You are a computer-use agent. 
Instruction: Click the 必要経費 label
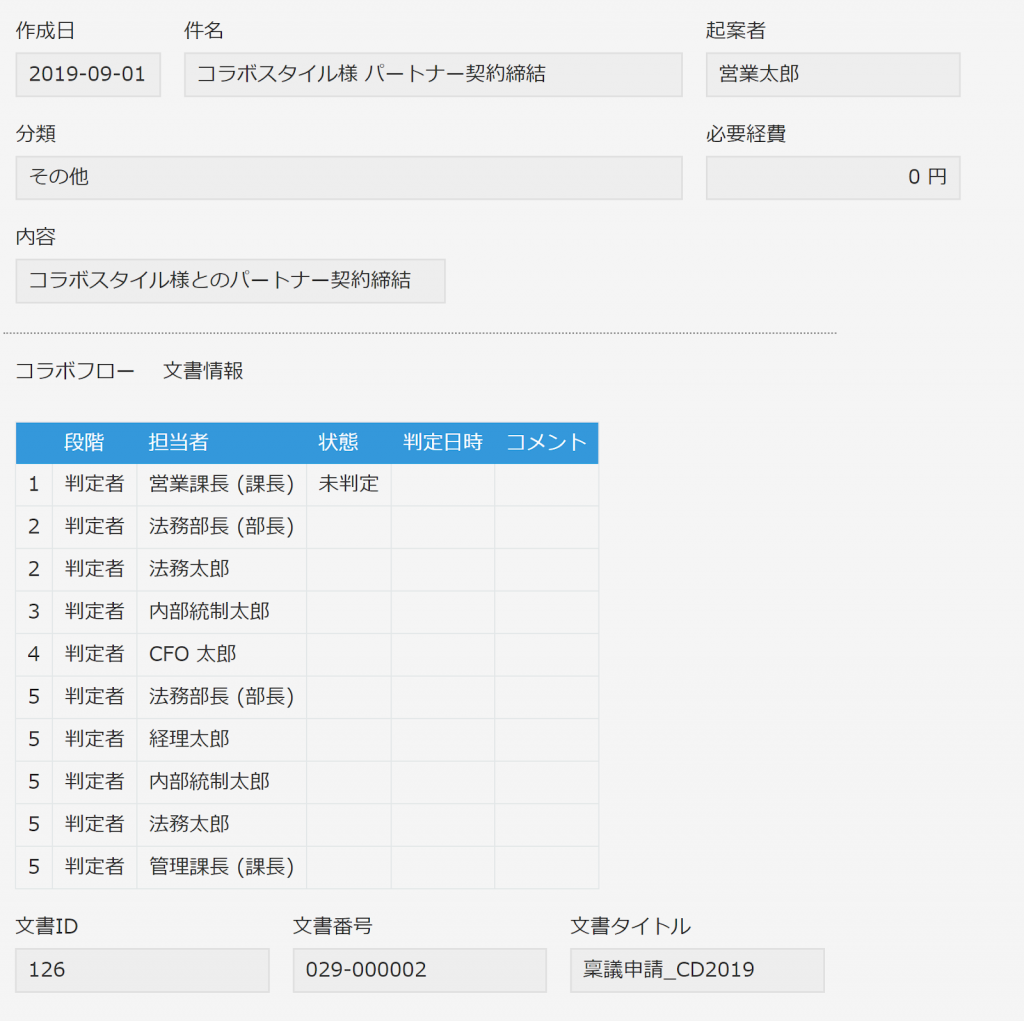pyautogui.click(x=746, y=134)
